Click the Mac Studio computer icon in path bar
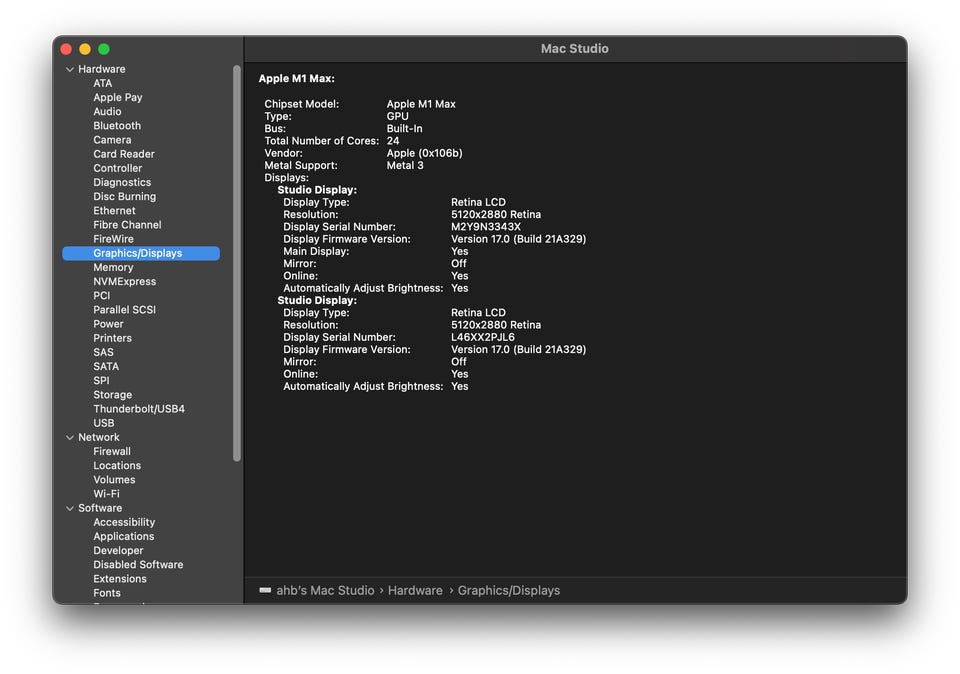The height and width of the screenshot is (674, 960). click(x=265, y=590)
